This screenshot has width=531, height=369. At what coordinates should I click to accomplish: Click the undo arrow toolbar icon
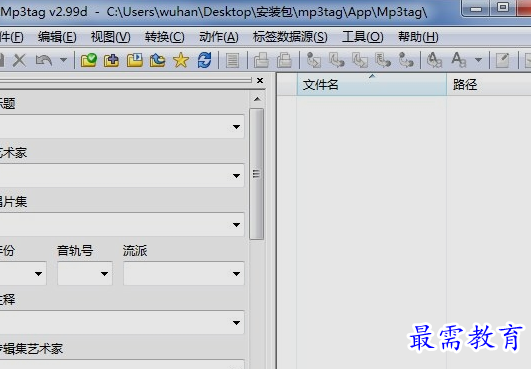(44, 61)
